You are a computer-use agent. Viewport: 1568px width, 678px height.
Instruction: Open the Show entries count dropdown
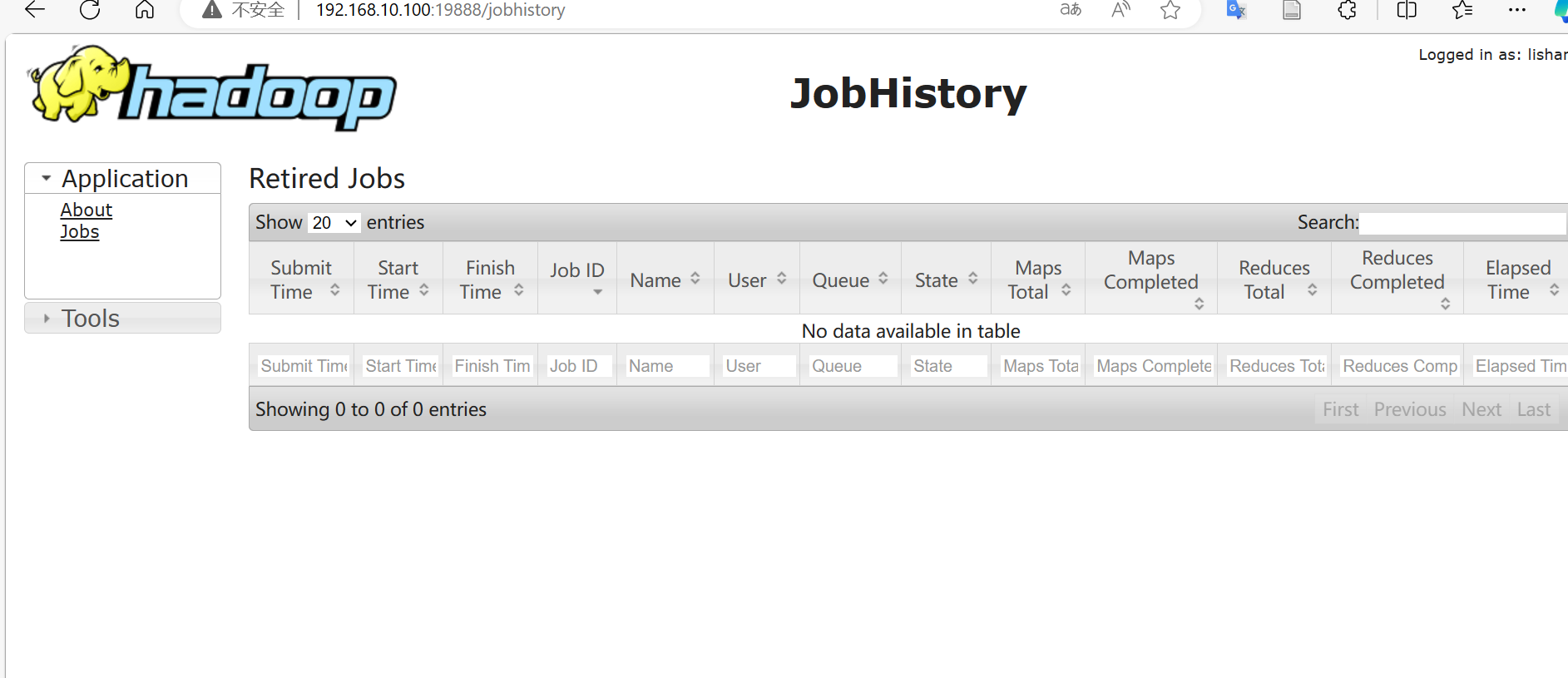334,222
